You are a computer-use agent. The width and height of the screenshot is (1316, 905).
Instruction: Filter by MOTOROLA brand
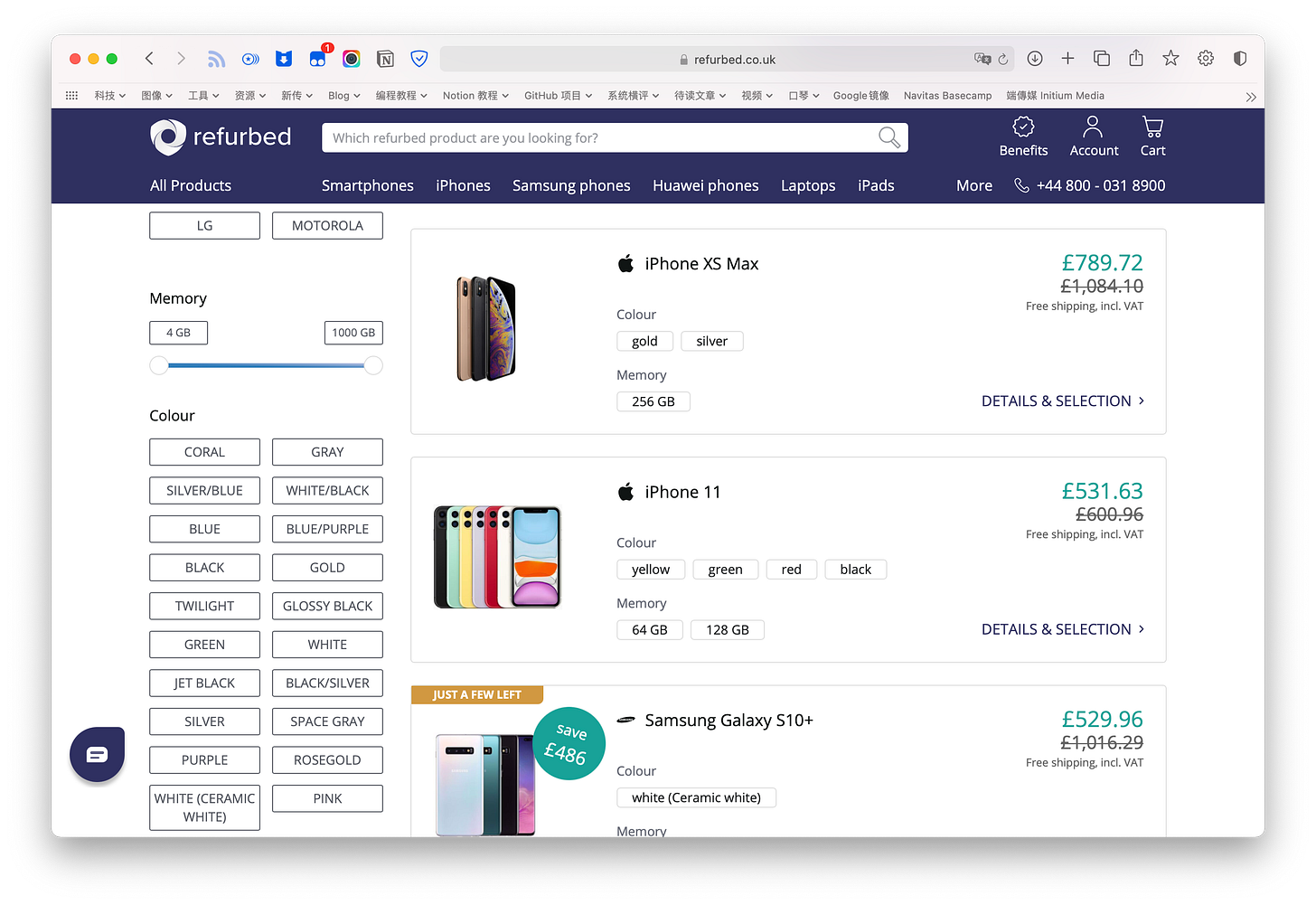pos(327,226)
